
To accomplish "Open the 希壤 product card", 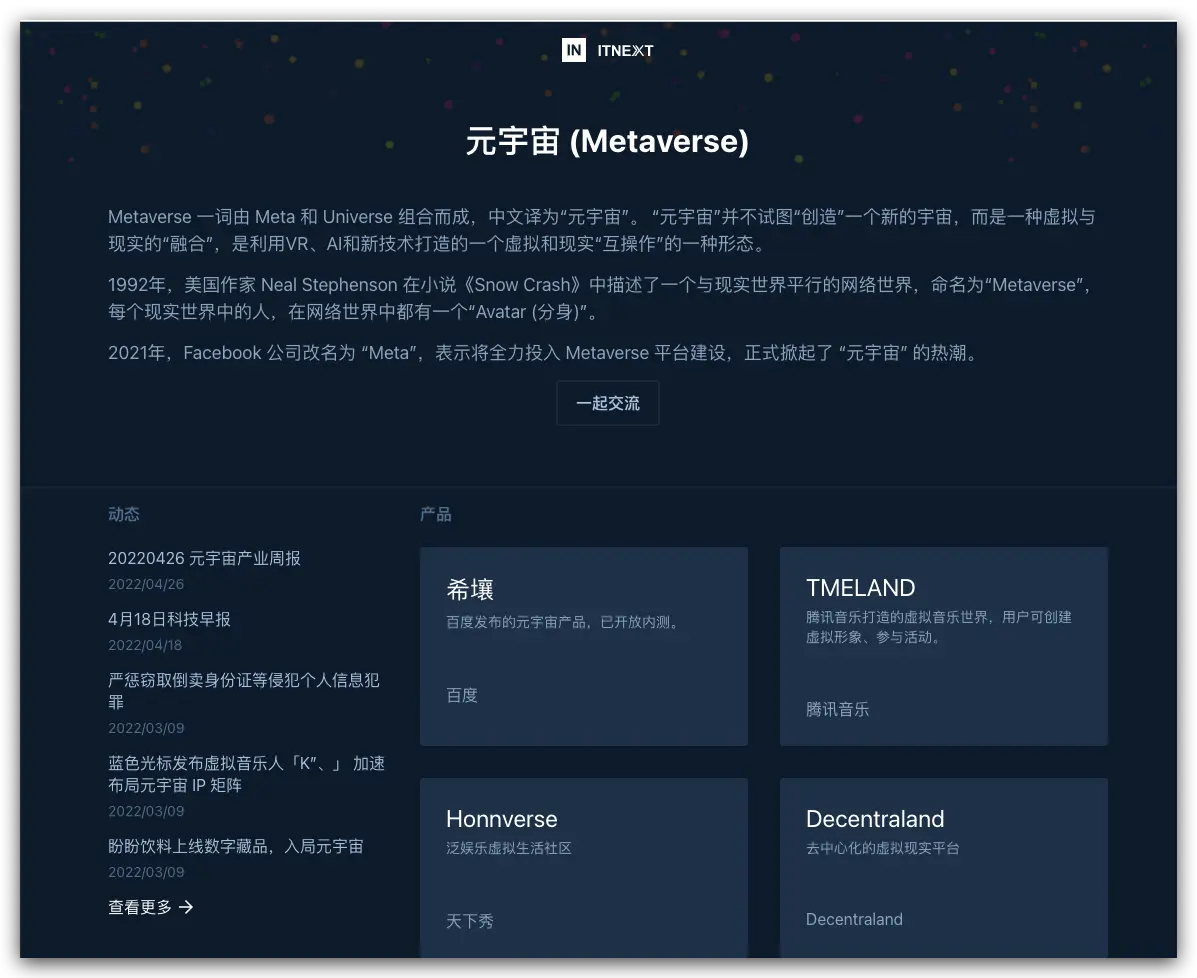I will tap(584, 646).
